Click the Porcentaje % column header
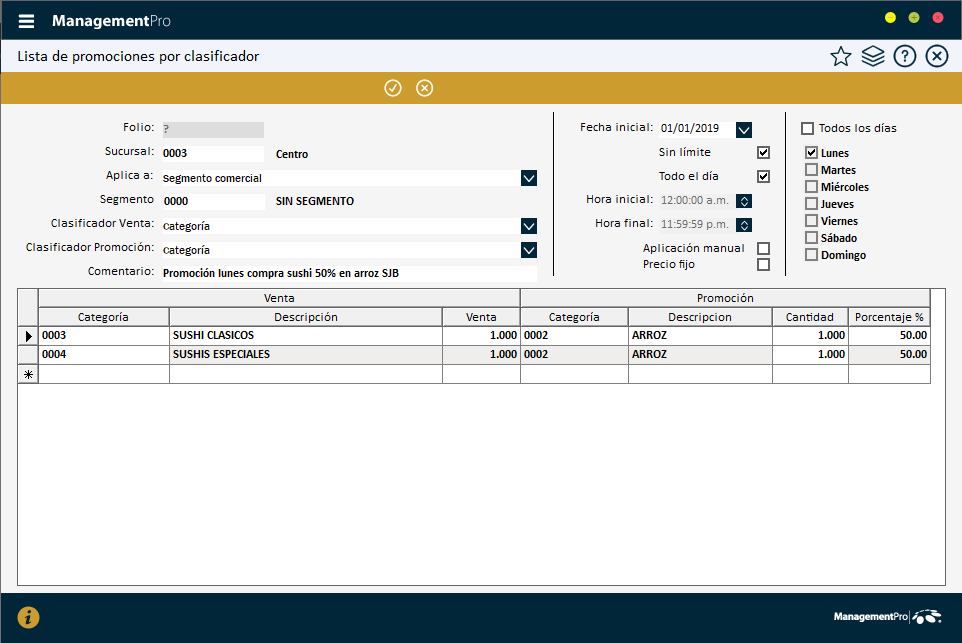The image size is (962, 643). click(x=889, y=317)
